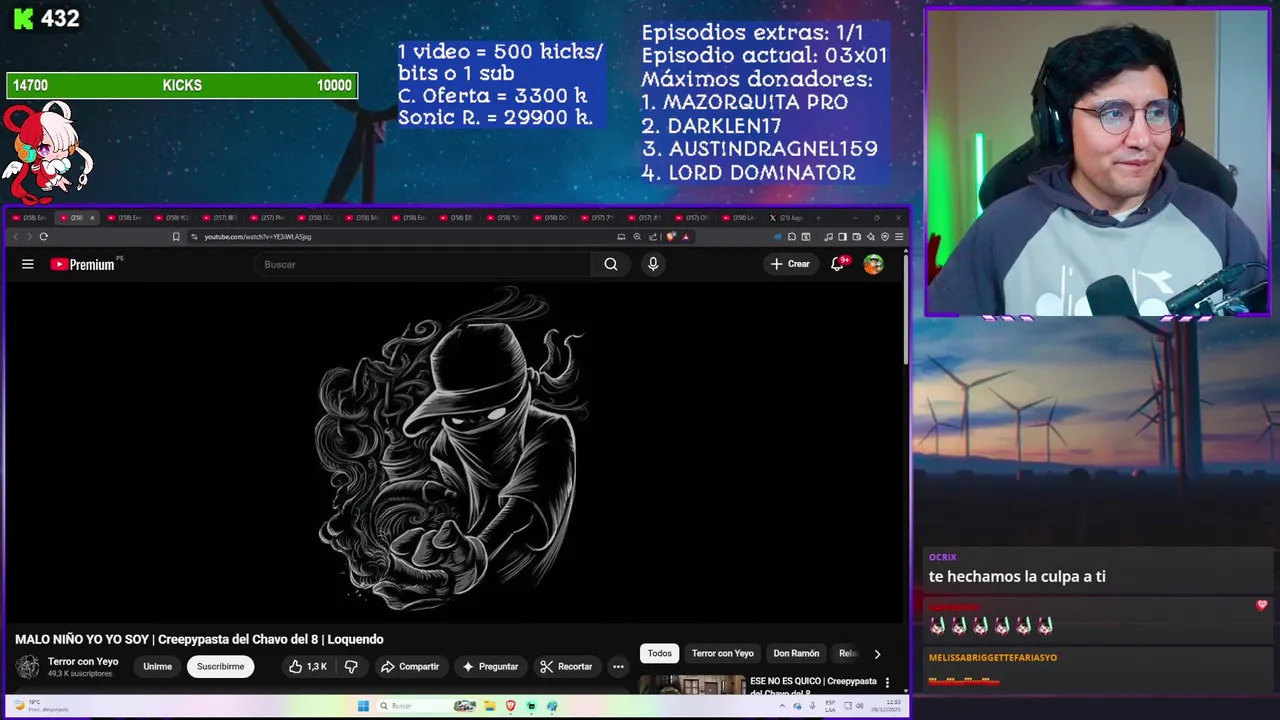The height and width of the screenshot is (720, 1280).
Task: Click the ESP language indicator in tray
Action: click(x=830, y=706)
